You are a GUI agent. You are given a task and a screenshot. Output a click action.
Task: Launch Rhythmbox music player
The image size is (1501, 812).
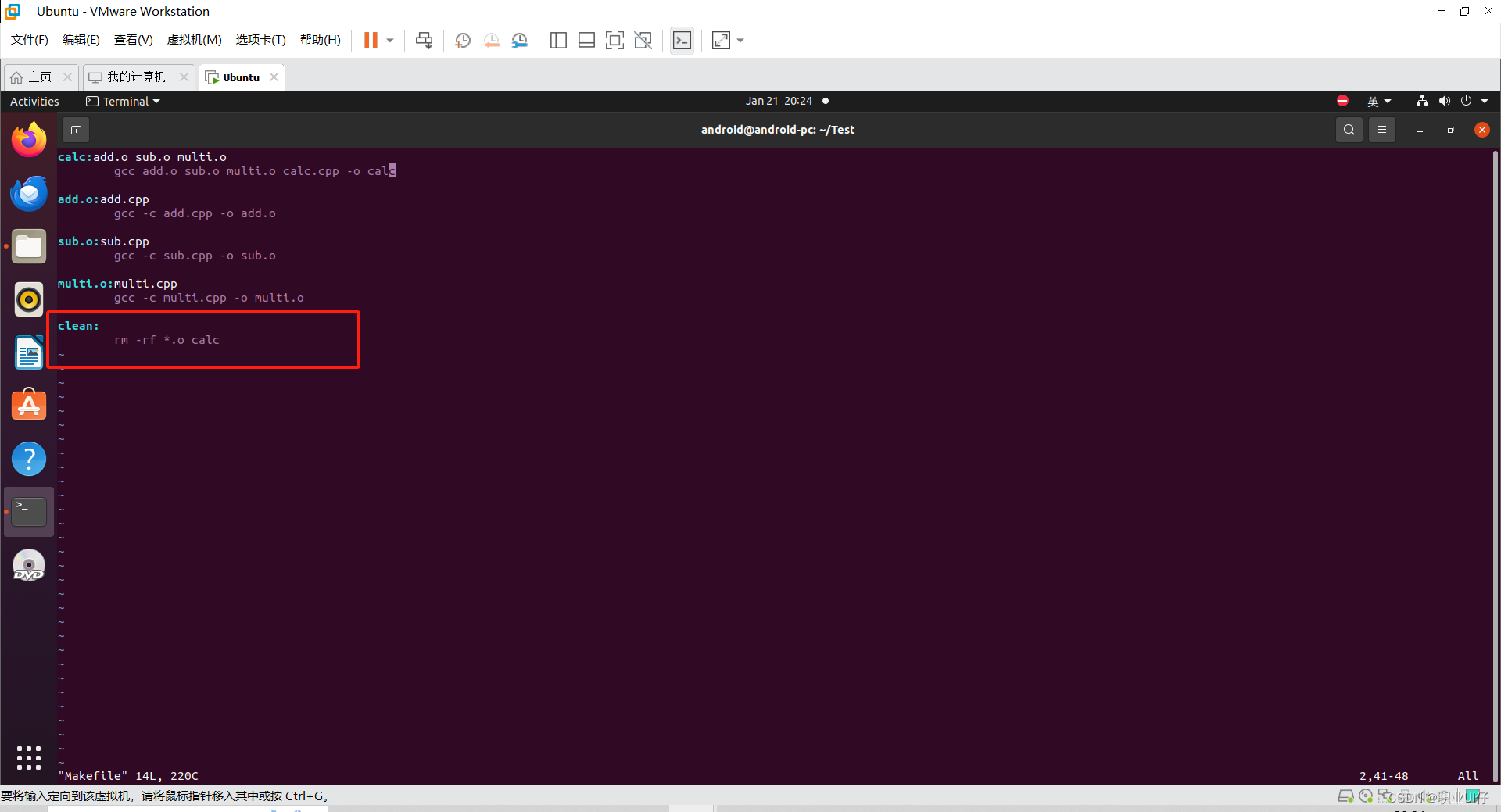[x=29, y=299]
